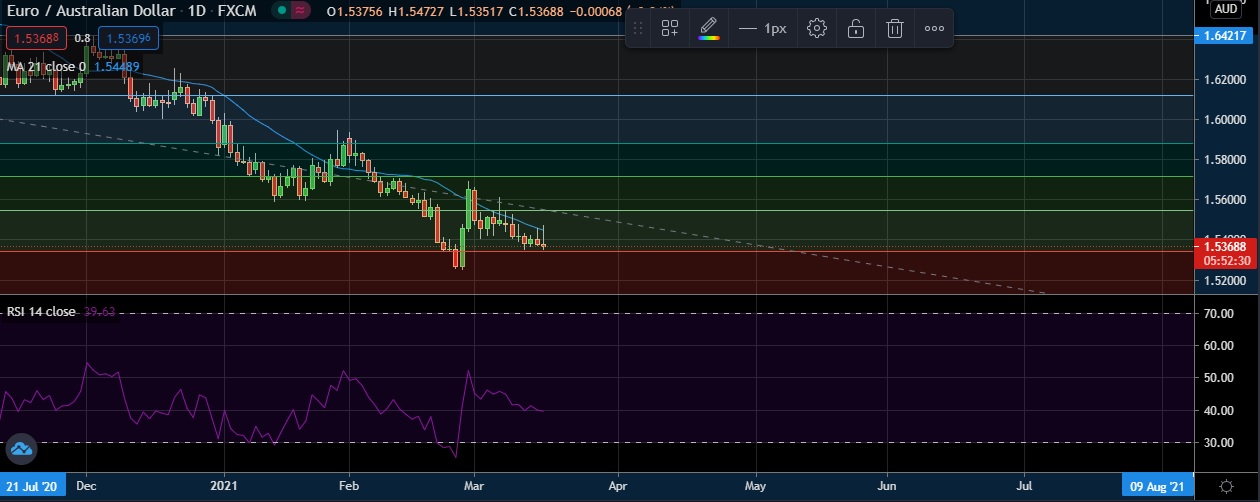This screenshot has height=502, width=1260.
Task: Click the red sell price 1.53688 button
Action: tap(35, 38)
